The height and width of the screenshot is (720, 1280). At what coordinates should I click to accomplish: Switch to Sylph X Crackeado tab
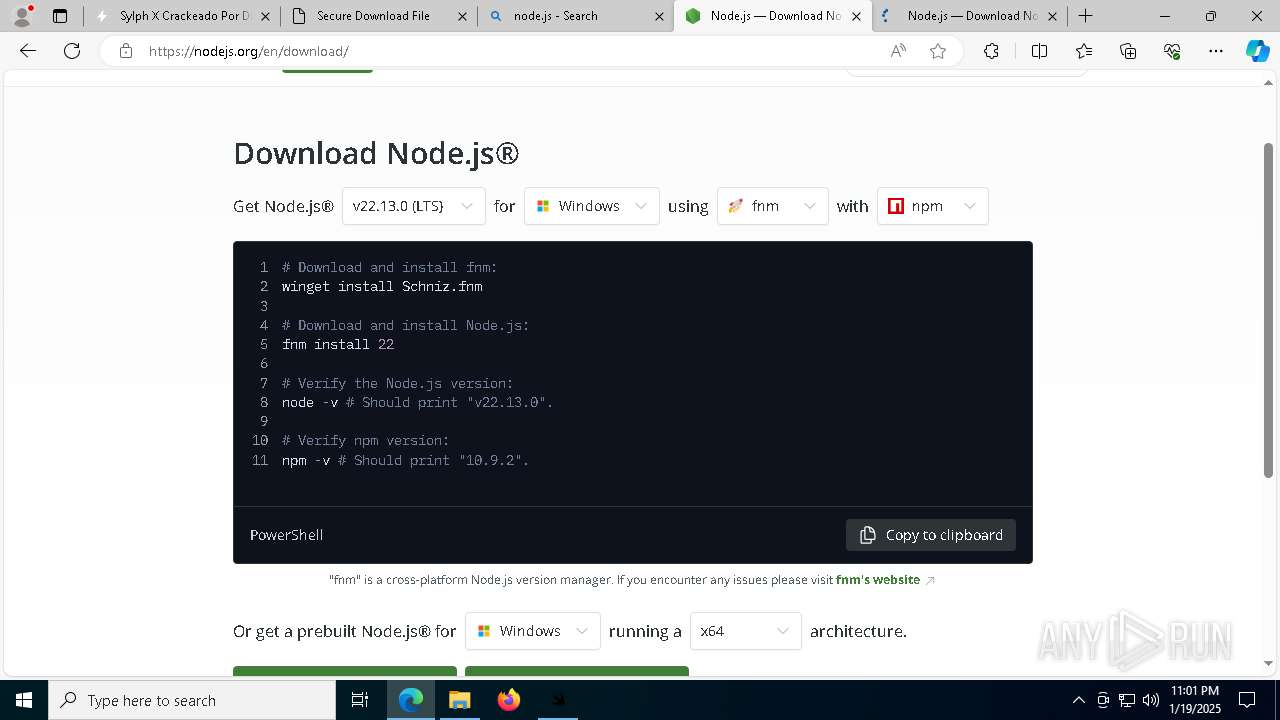[x=181, y=16]
